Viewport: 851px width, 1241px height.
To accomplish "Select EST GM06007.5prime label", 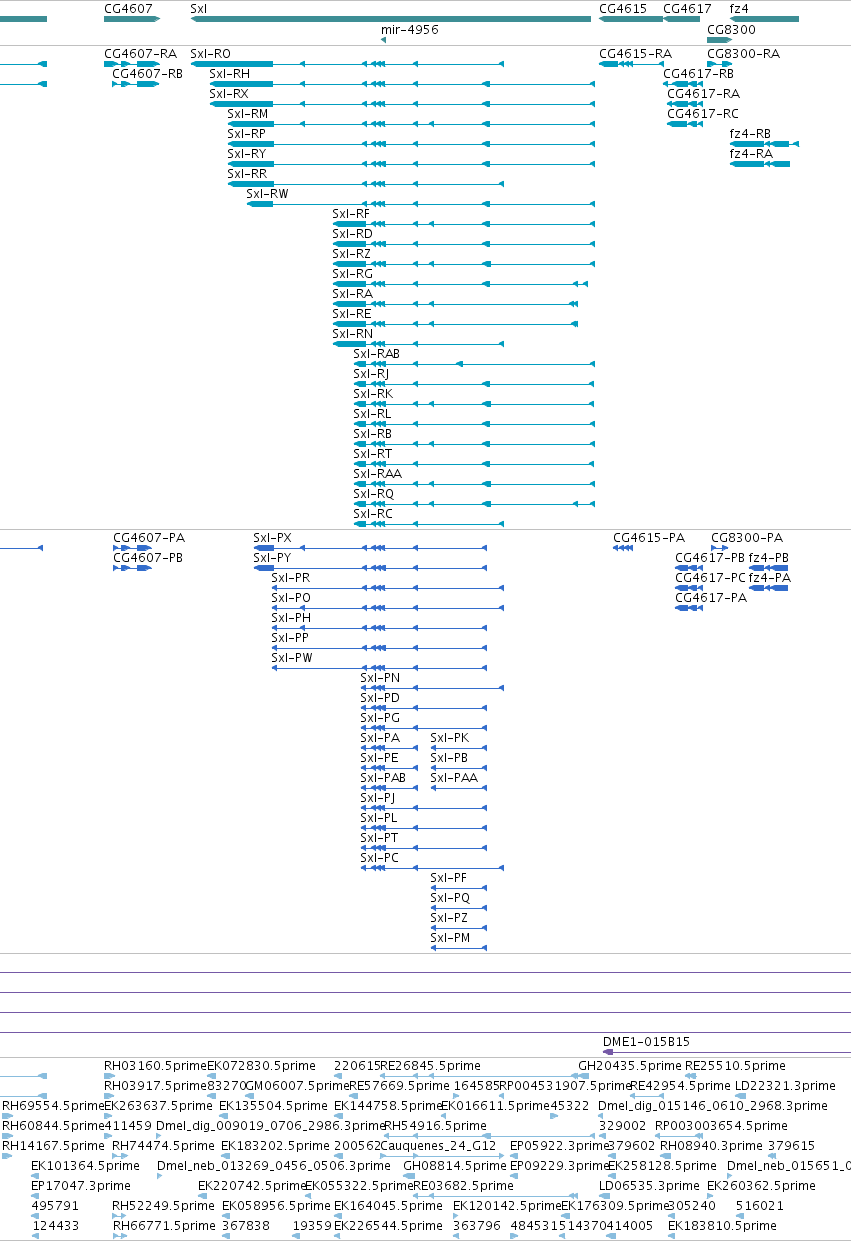I will click(297, 1085).
